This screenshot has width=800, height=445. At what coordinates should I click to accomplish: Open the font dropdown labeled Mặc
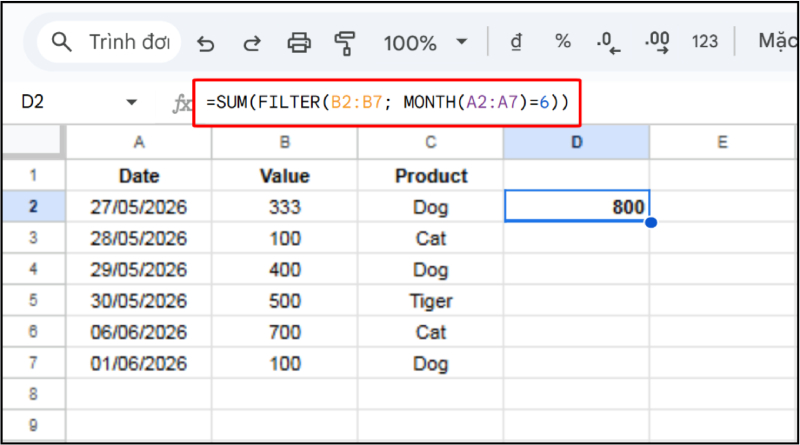(770, 42)
